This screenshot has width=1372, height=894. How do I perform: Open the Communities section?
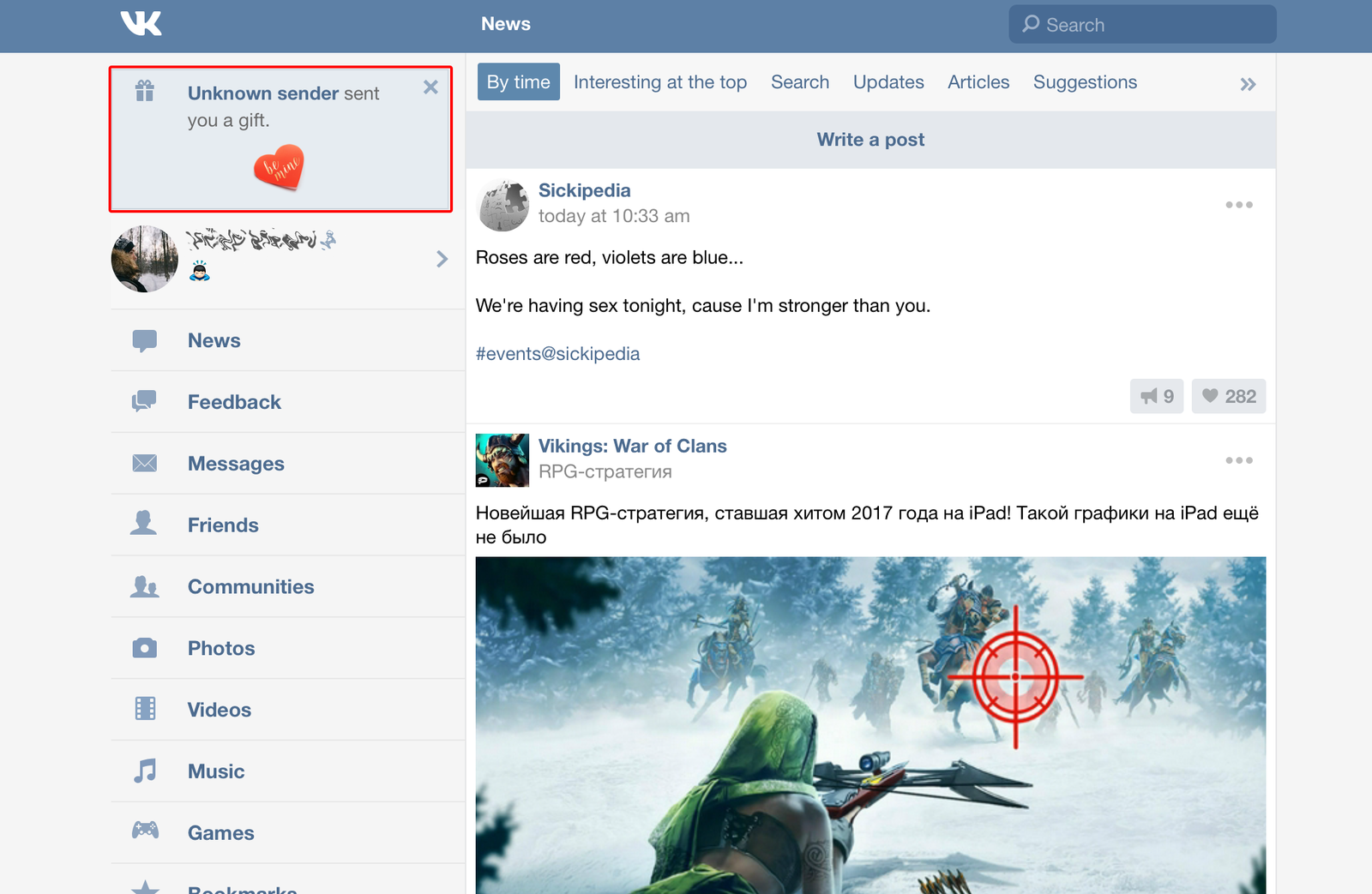coord(251,587)
